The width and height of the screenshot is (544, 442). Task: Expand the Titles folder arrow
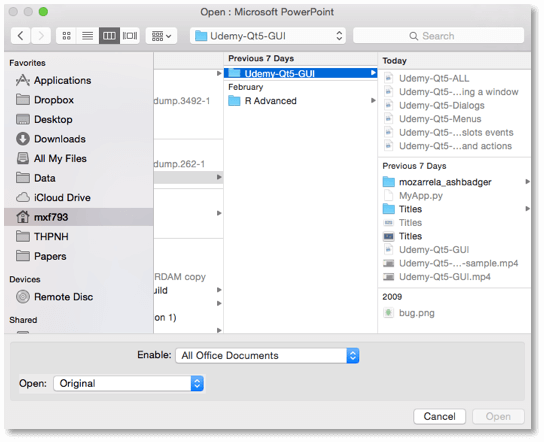click(527, 209)
